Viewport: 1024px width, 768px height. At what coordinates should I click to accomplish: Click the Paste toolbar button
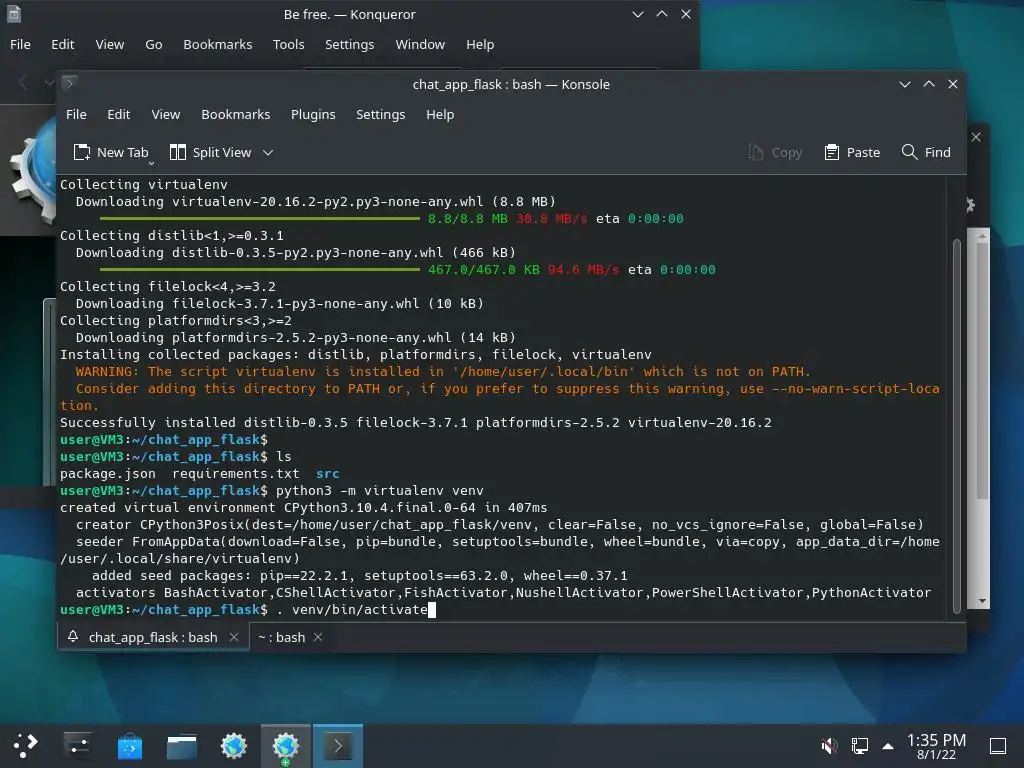(x=852, y=153)
